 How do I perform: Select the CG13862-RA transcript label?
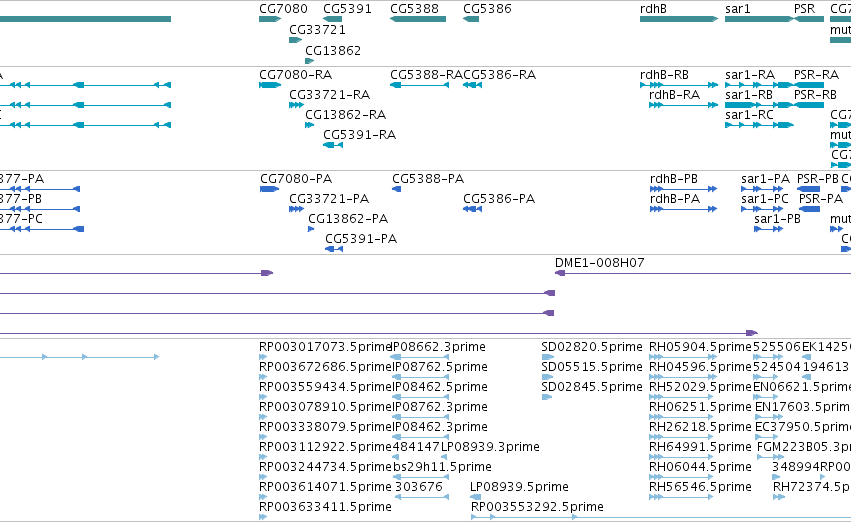click(x=345, y=115)
